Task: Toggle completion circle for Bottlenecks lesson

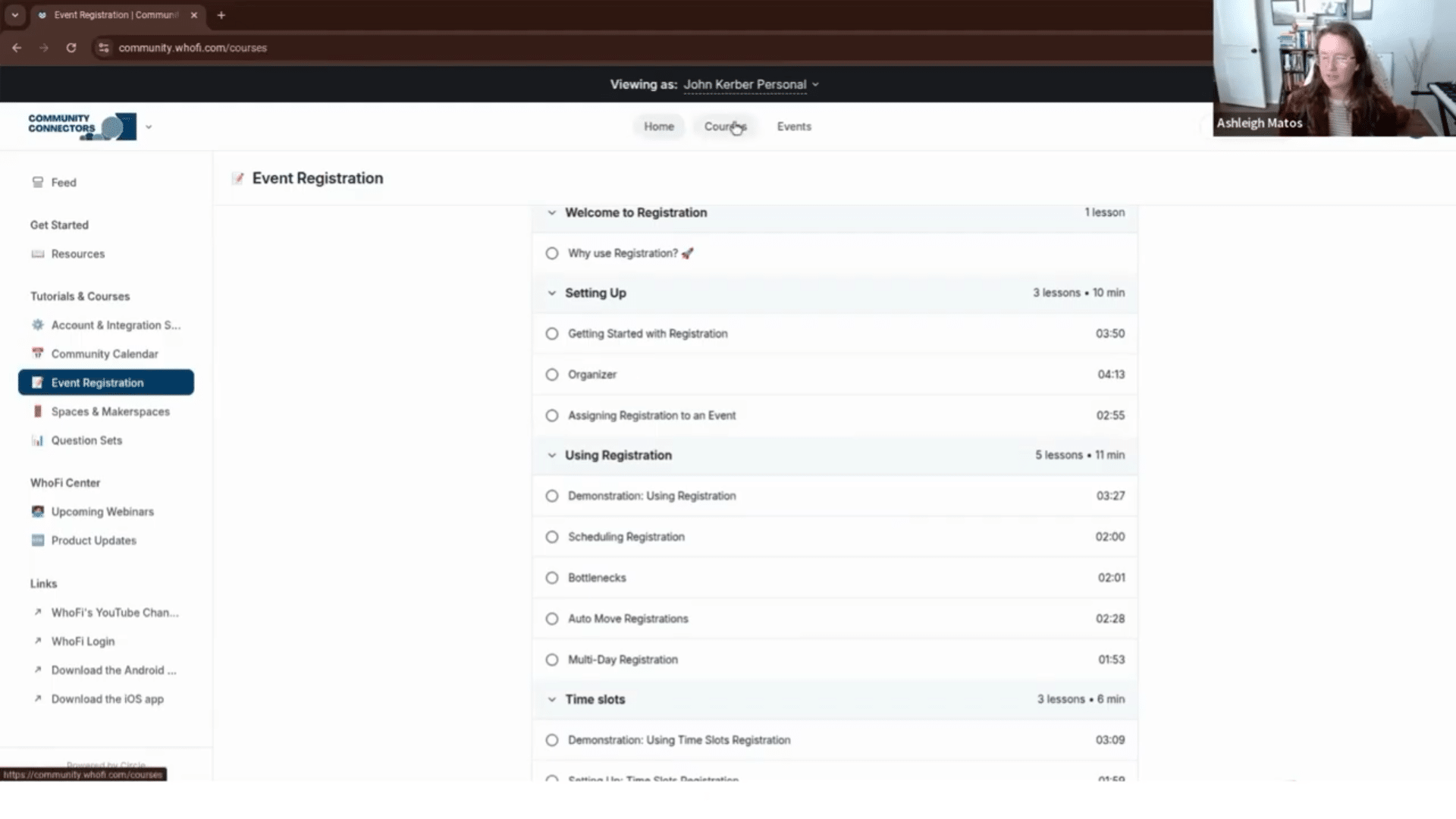Action: pos(552,578)
